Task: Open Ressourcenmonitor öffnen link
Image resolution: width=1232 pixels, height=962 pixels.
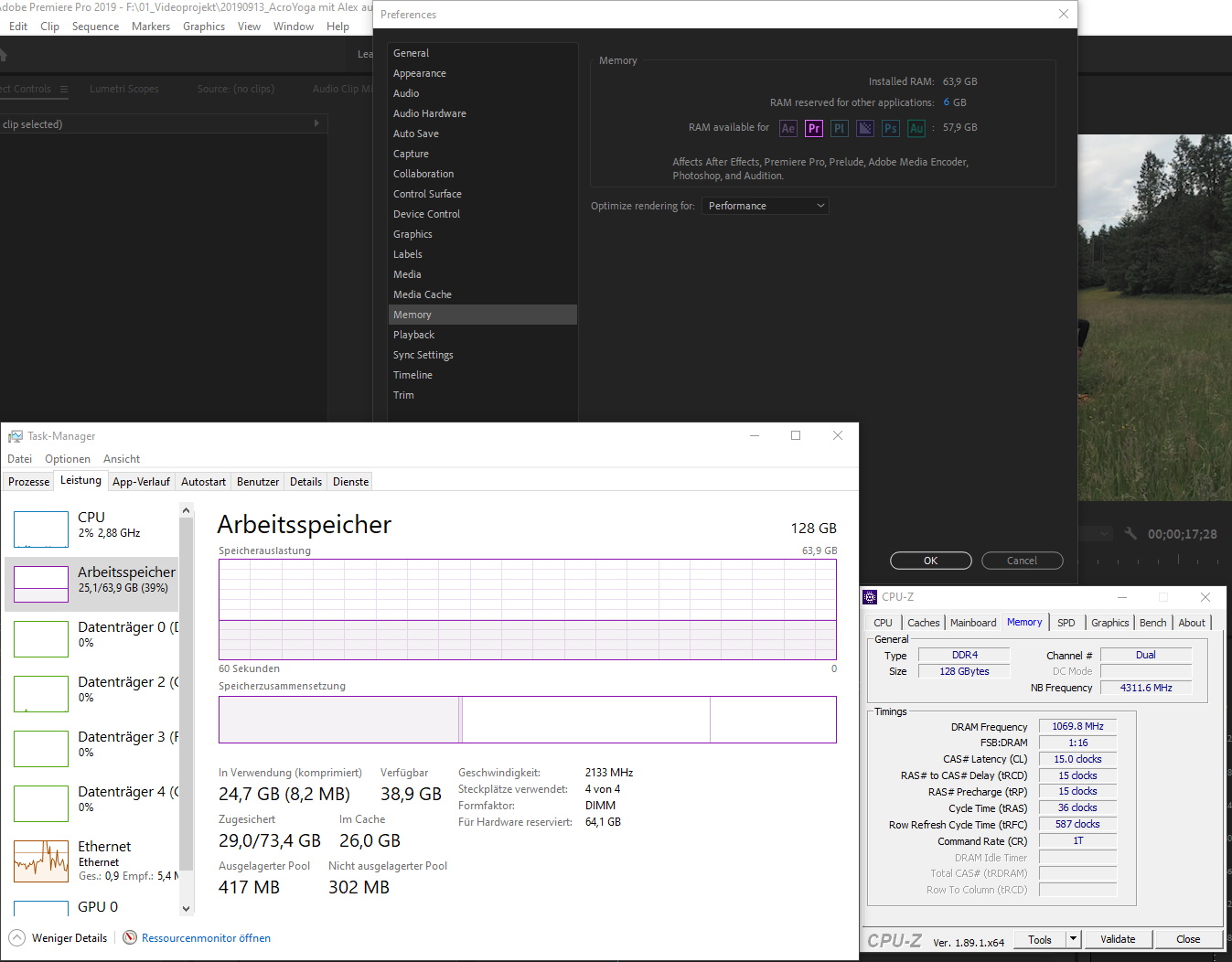Action: point(206,938)
